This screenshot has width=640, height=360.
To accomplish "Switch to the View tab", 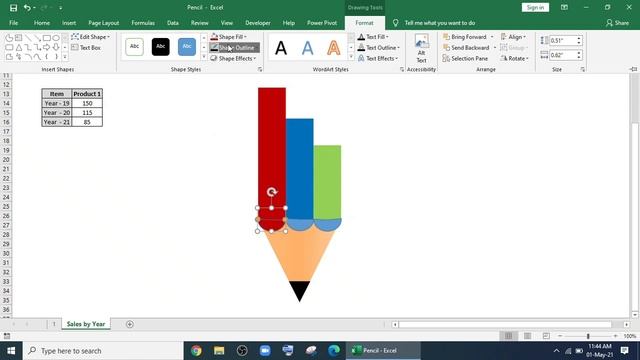I will click(227, 23).
